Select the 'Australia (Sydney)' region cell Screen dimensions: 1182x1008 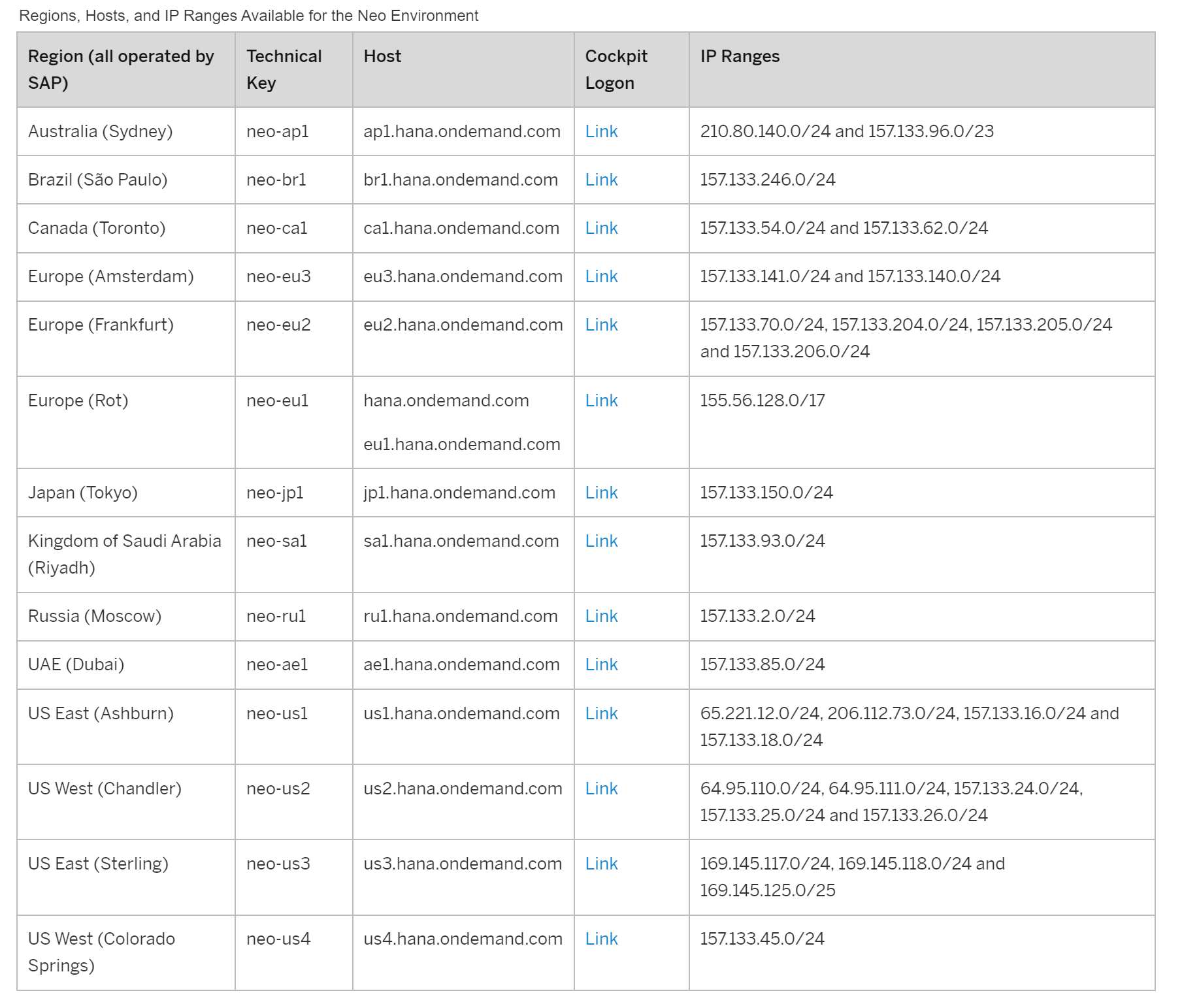[x=126, y=131]
